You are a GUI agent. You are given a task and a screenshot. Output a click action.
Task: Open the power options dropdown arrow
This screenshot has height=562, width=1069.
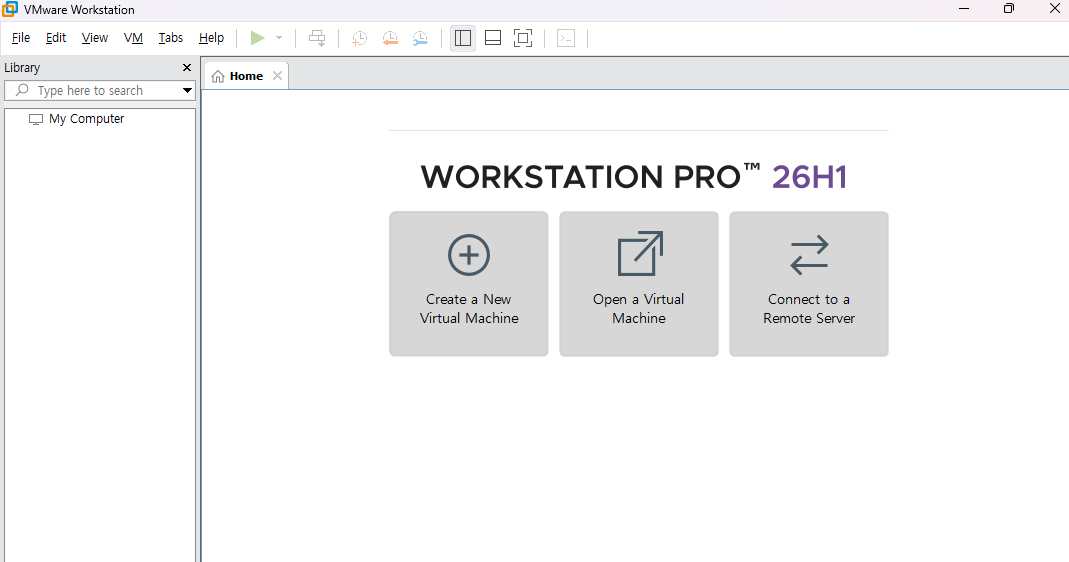coord(279,38)
